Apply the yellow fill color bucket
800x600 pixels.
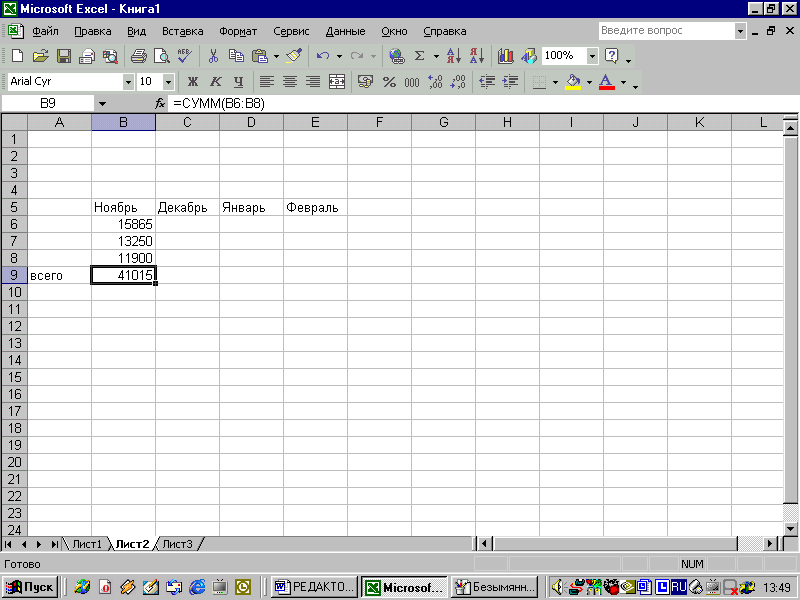point(573,82)
